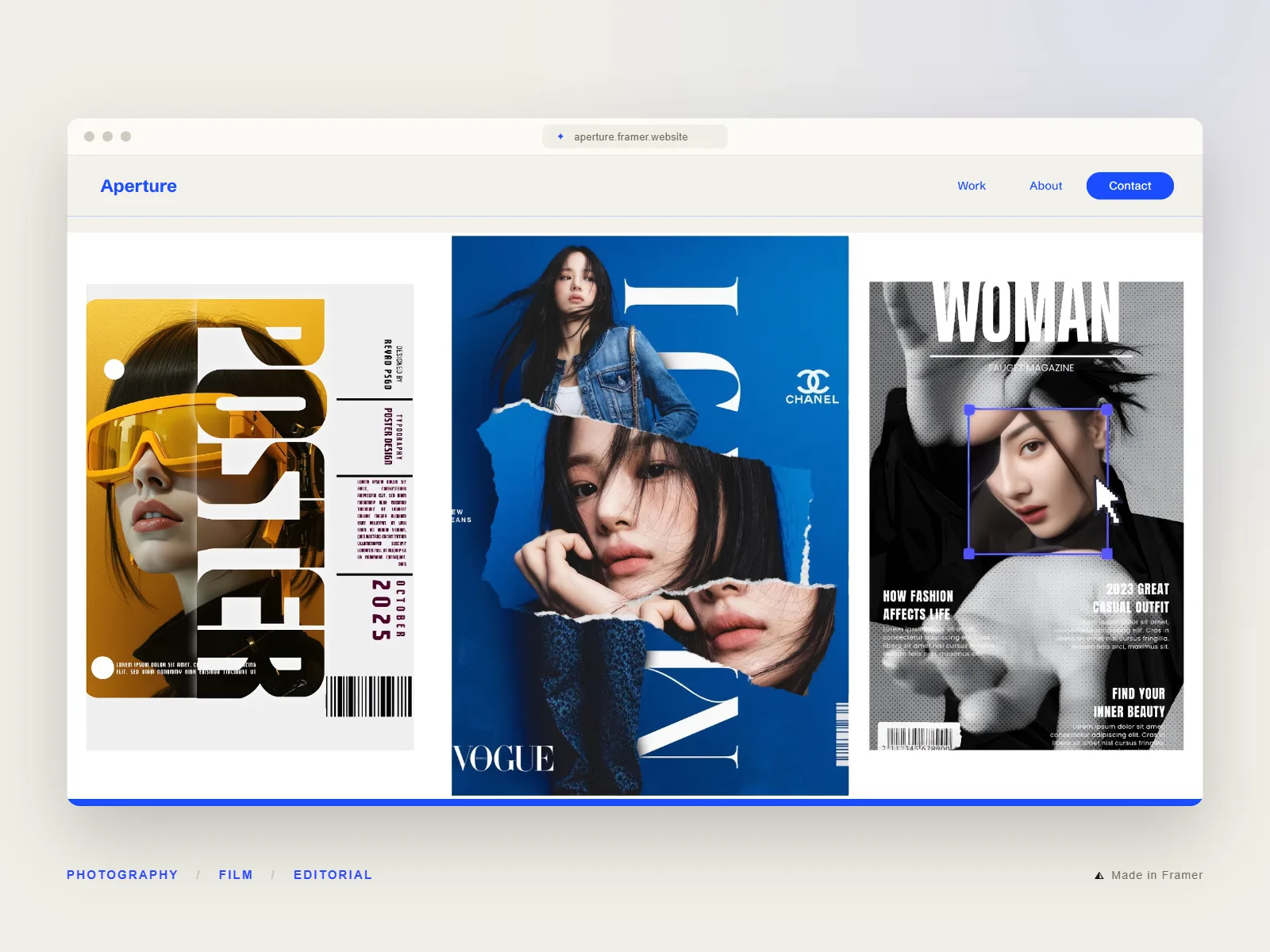Click the sparkle icon in address bar

(560, 136)
